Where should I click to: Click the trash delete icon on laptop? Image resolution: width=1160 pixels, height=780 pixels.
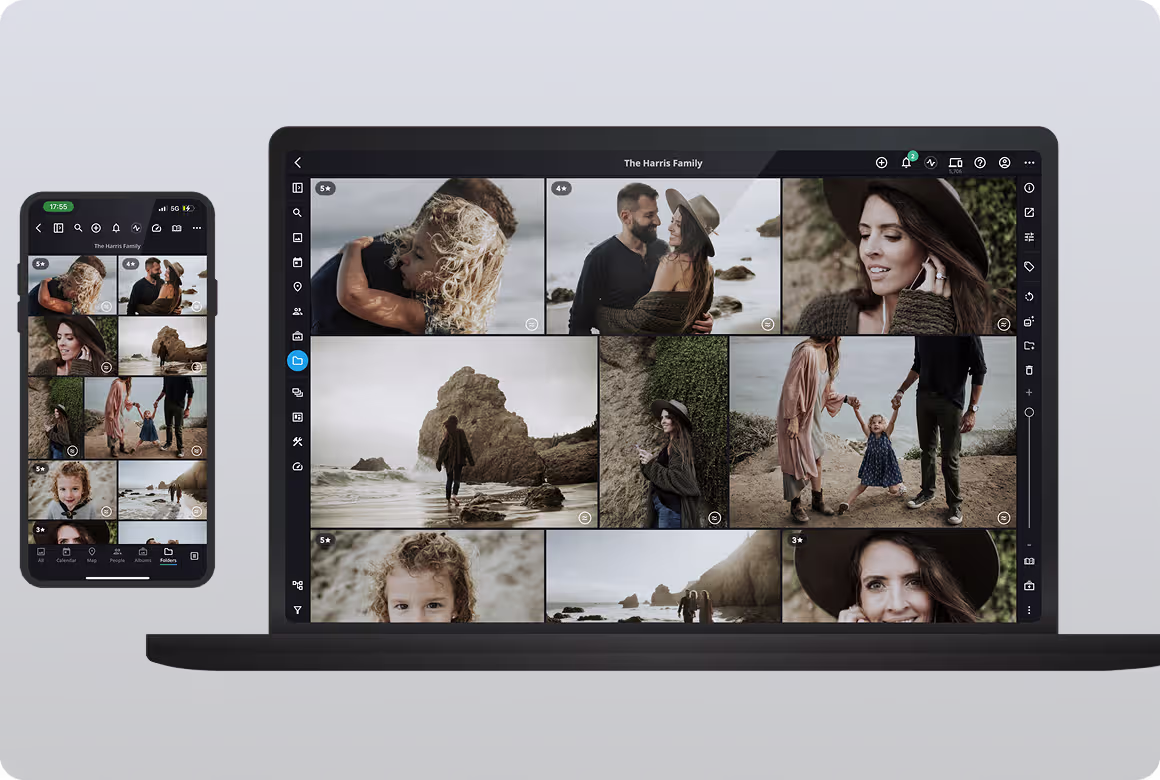[x=1029, y=370]
